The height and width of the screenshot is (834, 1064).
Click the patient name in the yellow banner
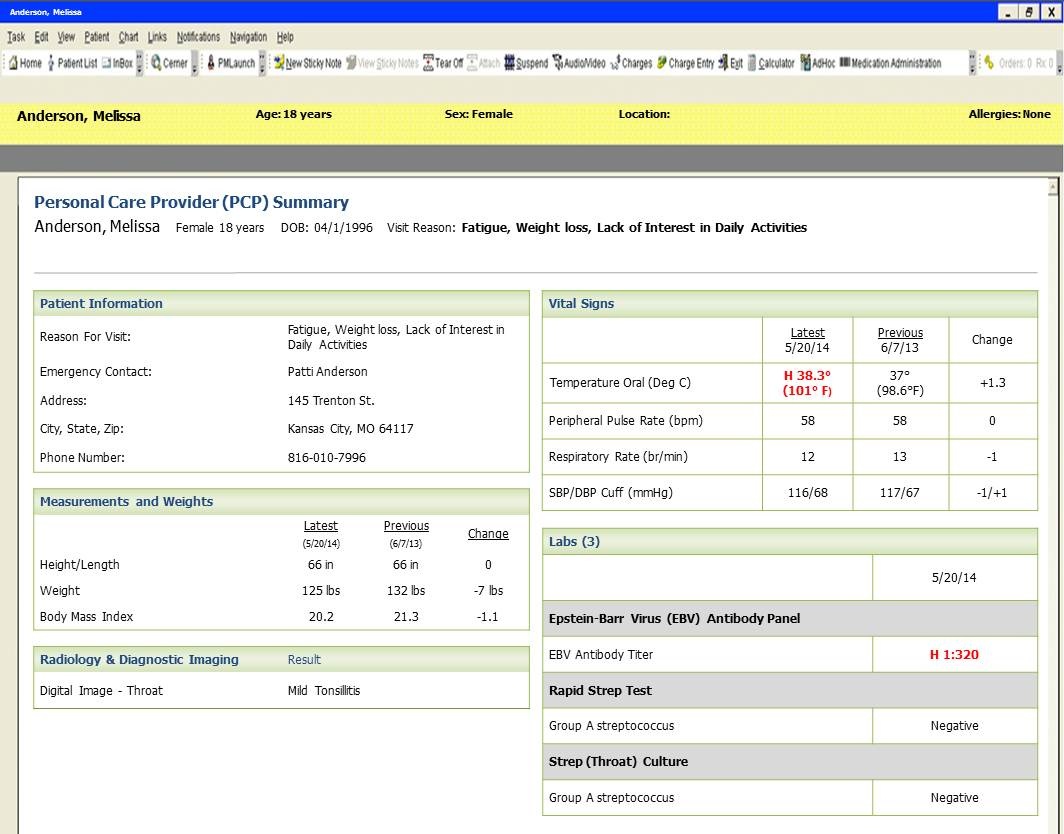(79, 116)
